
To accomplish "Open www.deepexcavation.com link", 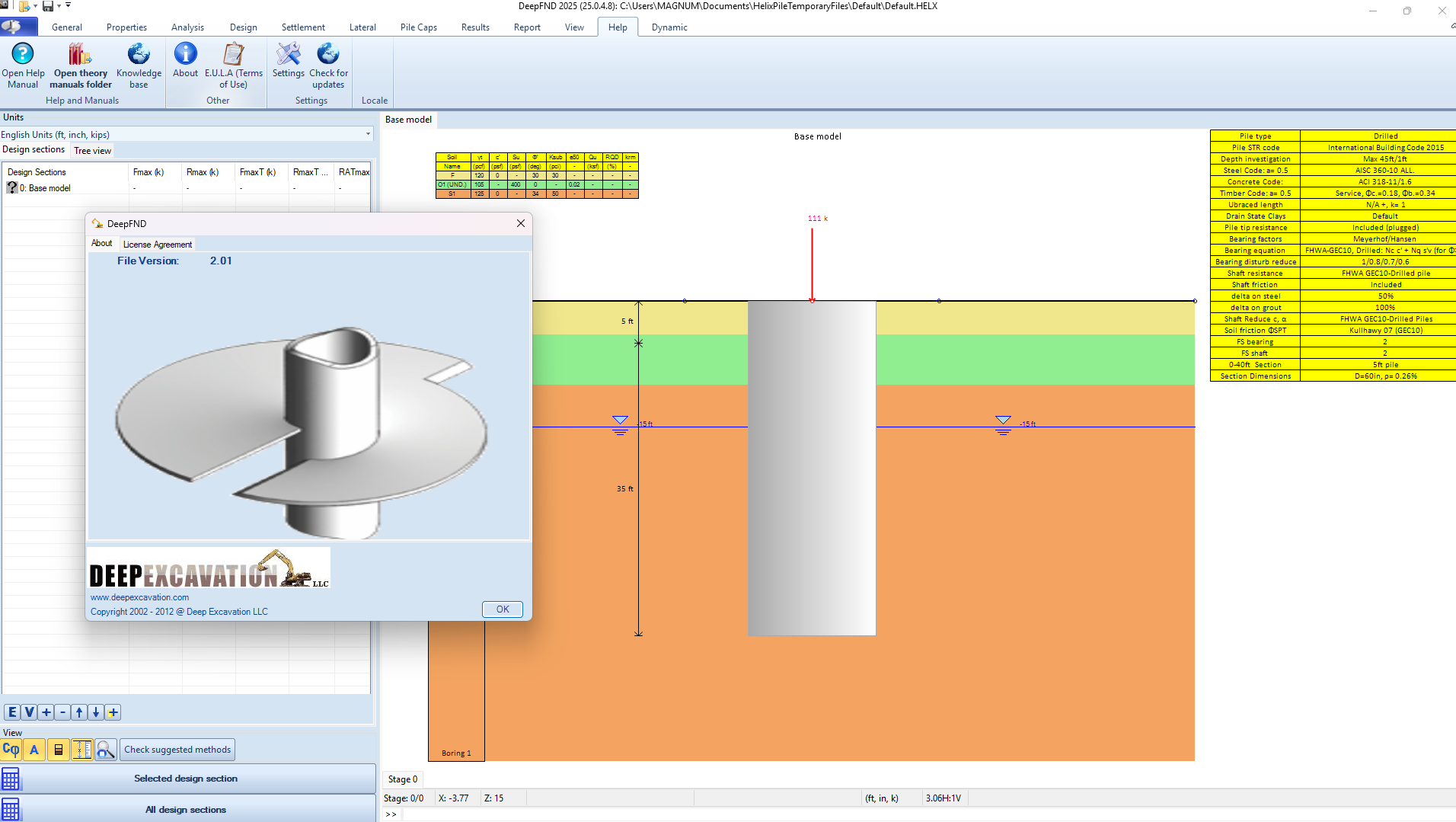I will click(140, 598).
